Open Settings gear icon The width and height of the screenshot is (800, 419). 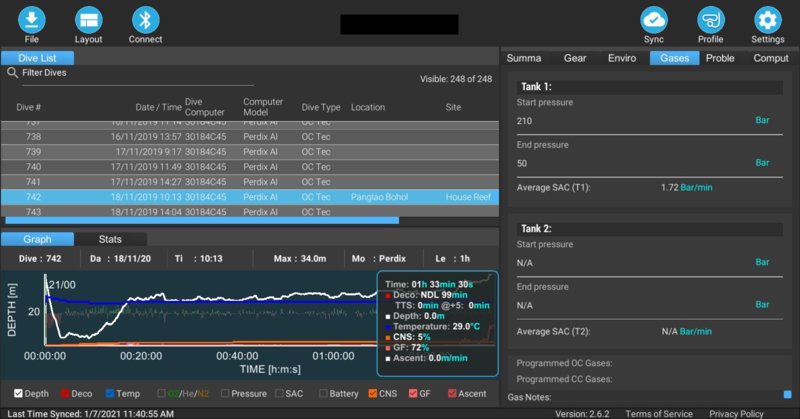click(767, 19)
